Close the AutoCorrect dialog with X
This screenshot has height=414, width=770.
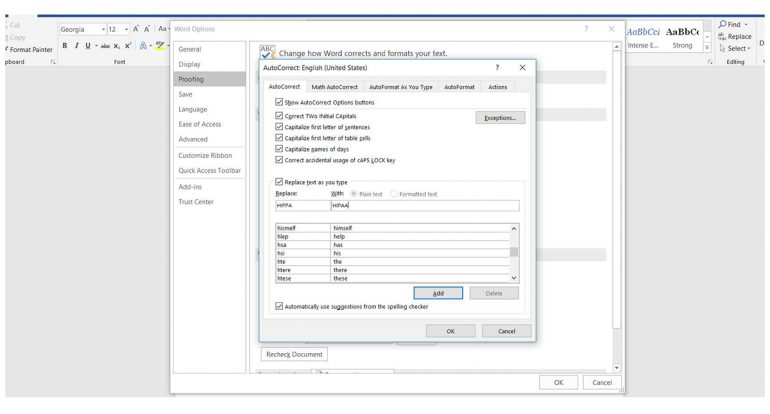coord(522,68)
